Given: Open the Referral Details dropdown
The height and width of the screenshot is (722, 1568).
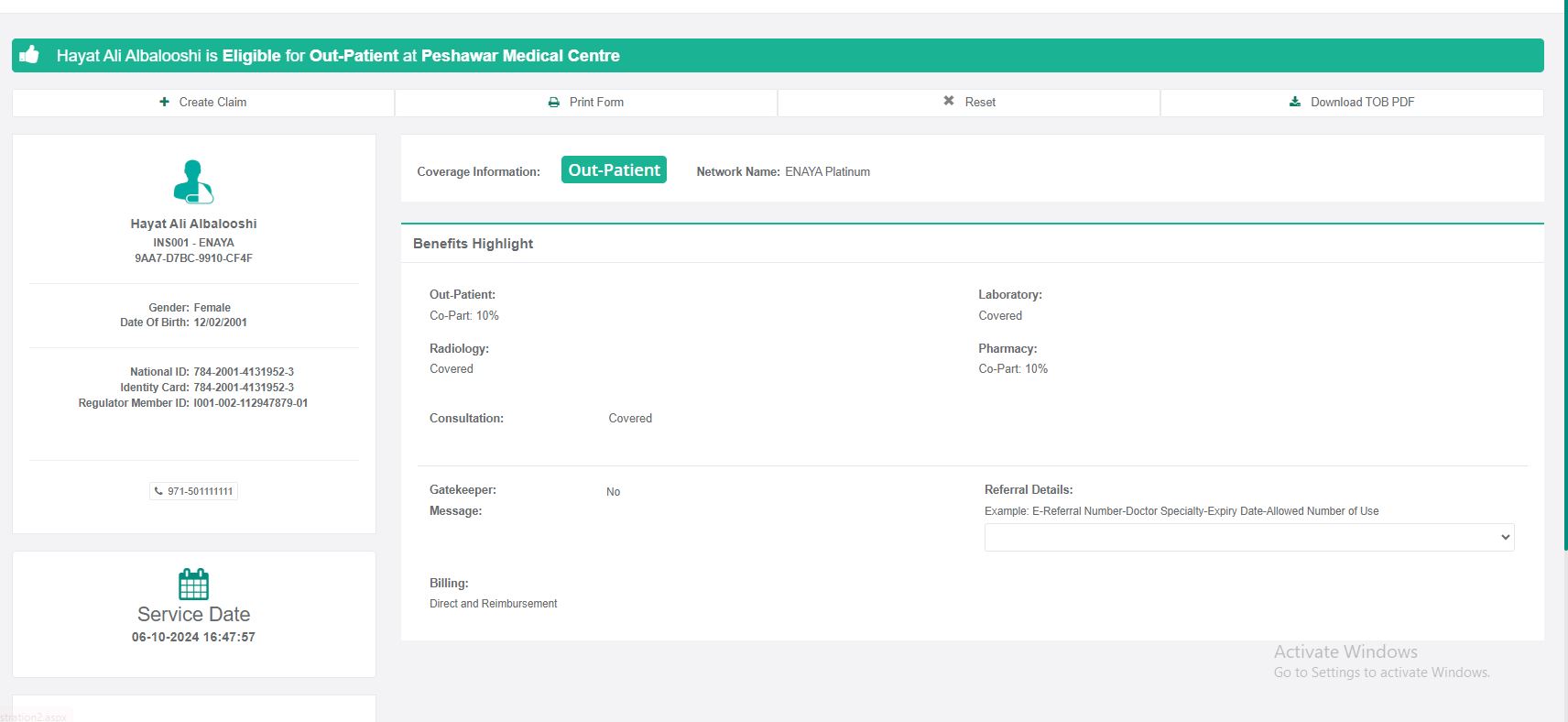Looking at the screenshot, I should (1248, 538).
